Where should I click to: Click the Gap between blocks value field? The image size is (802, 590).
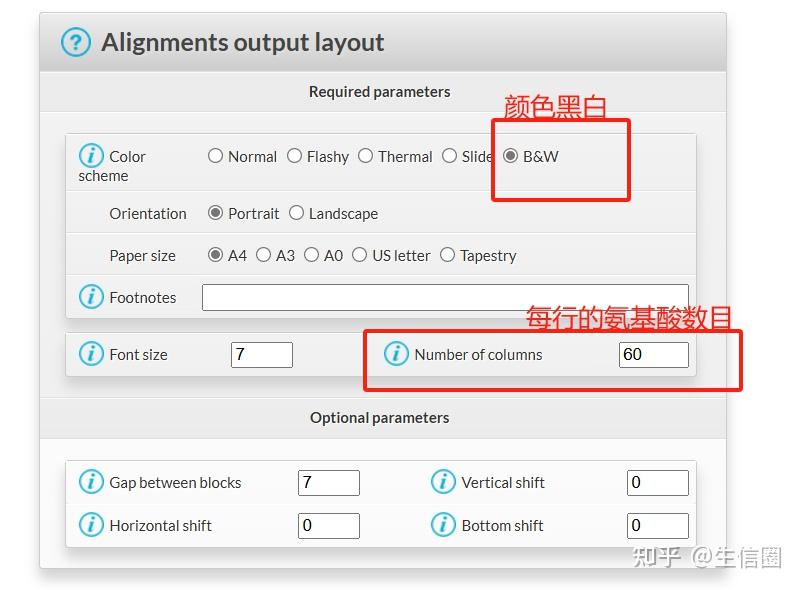click(x=329, y=483)
